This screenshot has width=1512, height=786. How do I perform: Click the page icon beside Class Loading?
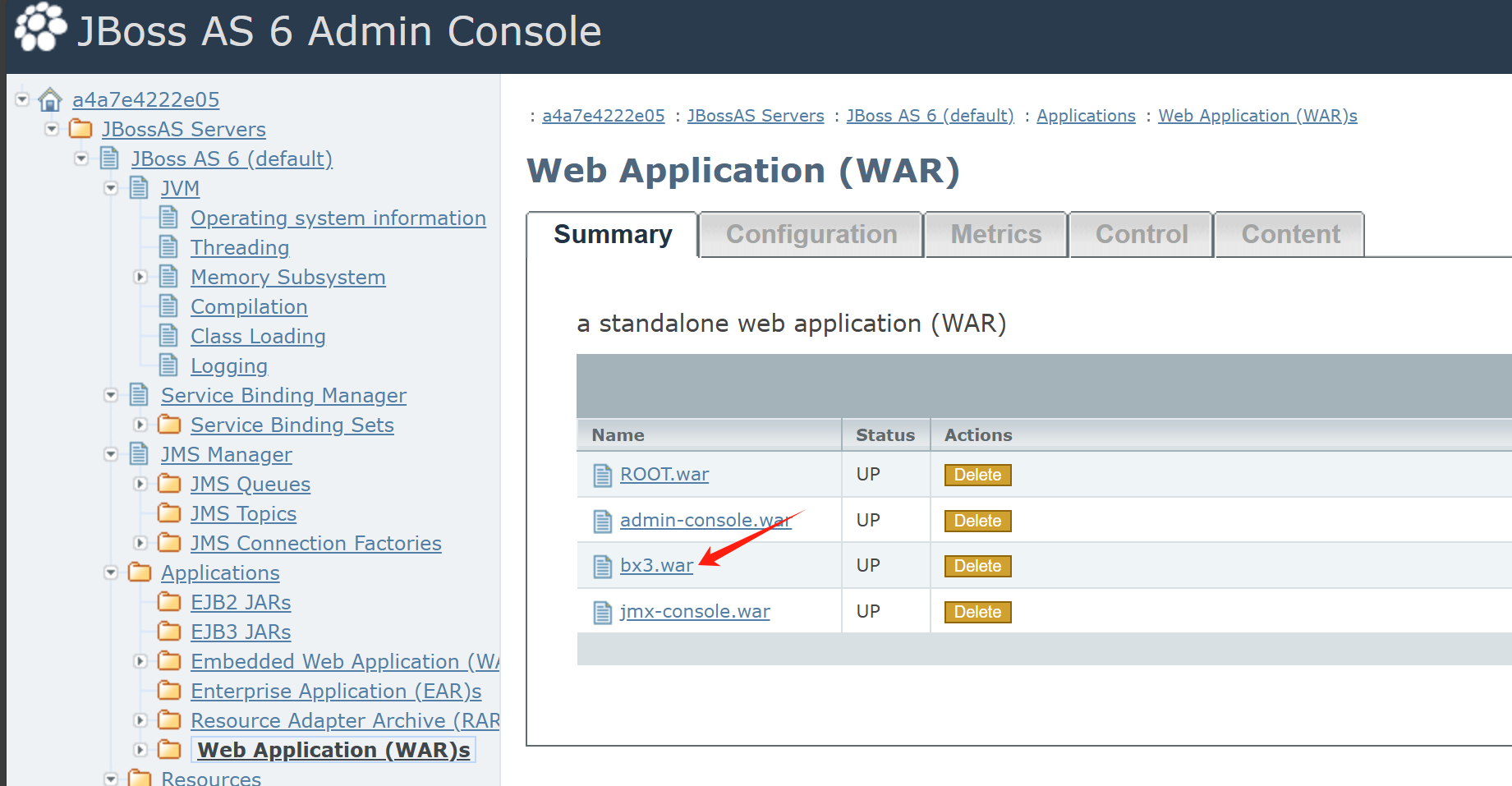click(168, 336)
